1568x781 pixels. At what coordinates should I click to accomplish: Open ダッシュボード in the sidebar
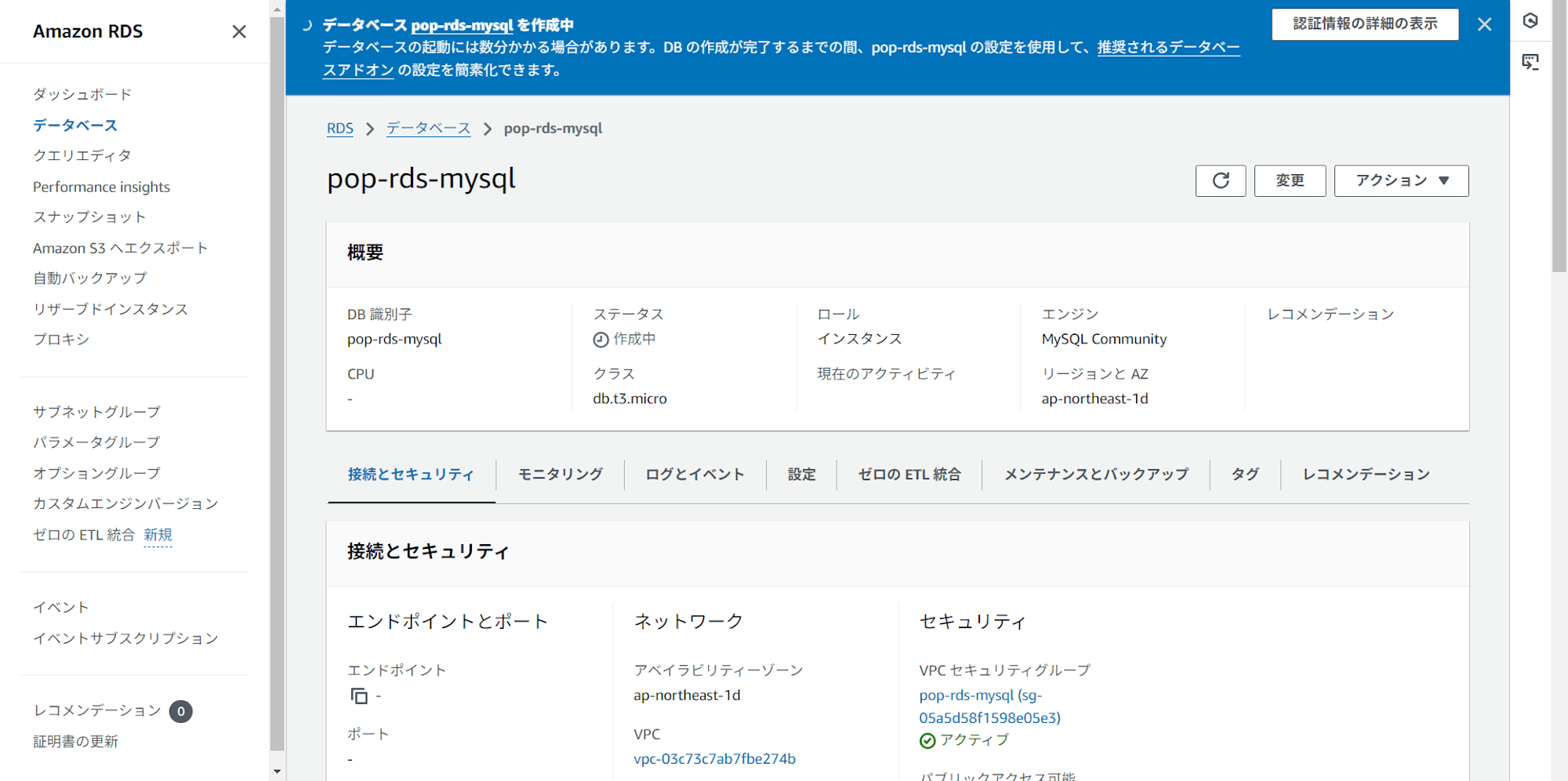click(x=82, y=94)
